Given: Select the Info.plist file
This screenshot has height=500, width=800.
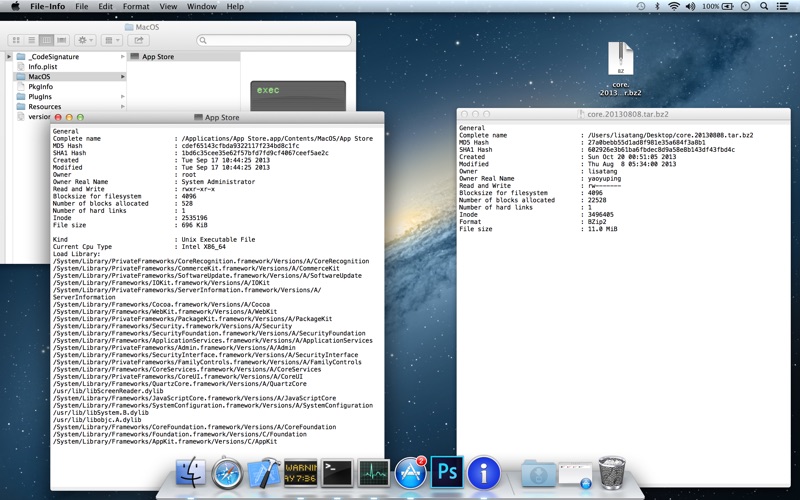Looking at the screenshot, I should pos(42,66).
